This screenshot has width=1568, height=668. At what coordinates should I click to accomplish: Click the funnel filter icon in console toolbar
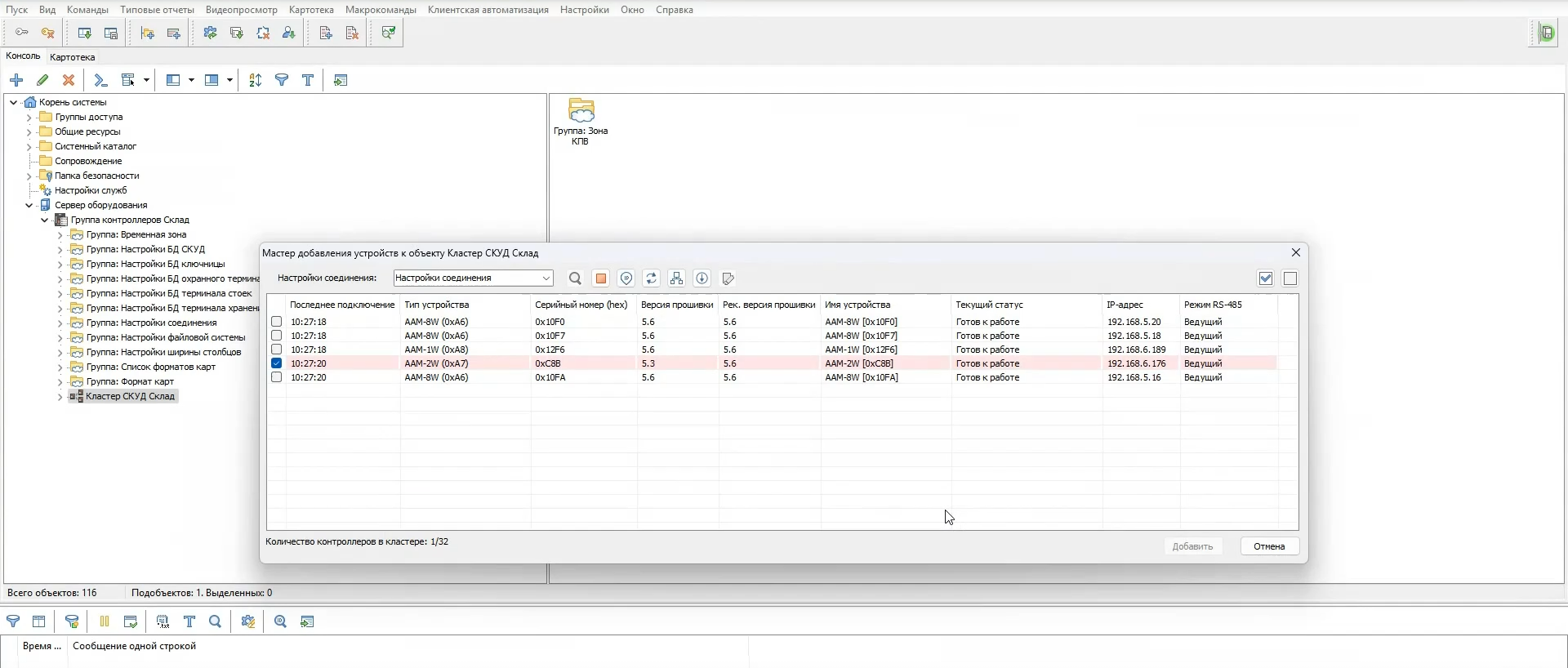pos(282,80)
